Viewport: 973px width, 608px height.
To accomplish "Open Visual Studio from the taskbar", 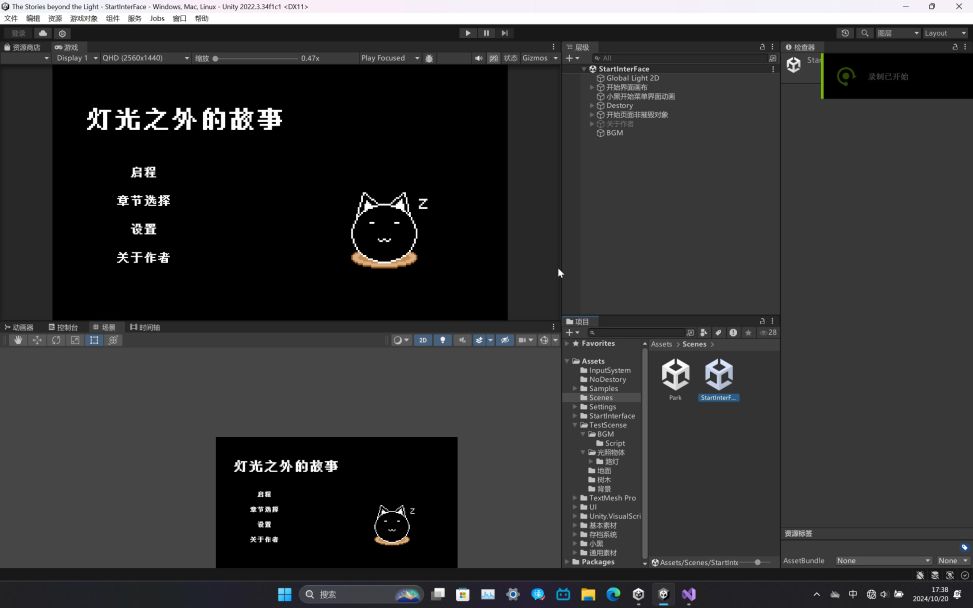I will point(689,594).
